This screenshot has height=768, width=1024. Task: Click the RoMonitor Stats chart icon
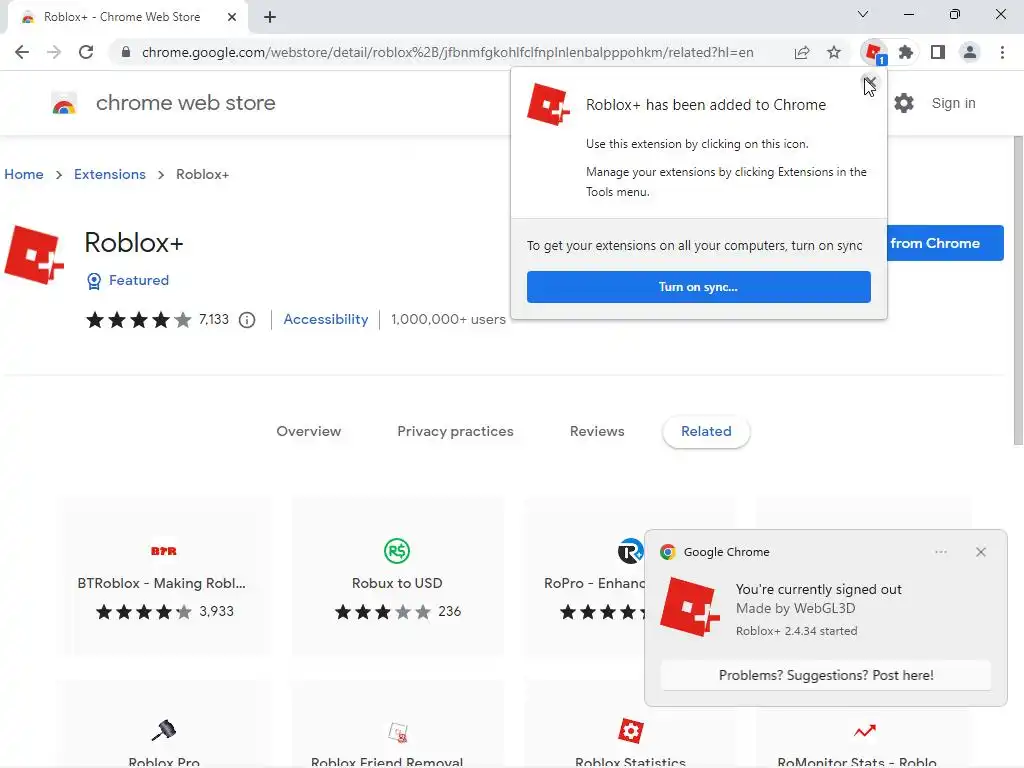coord(865,731)
